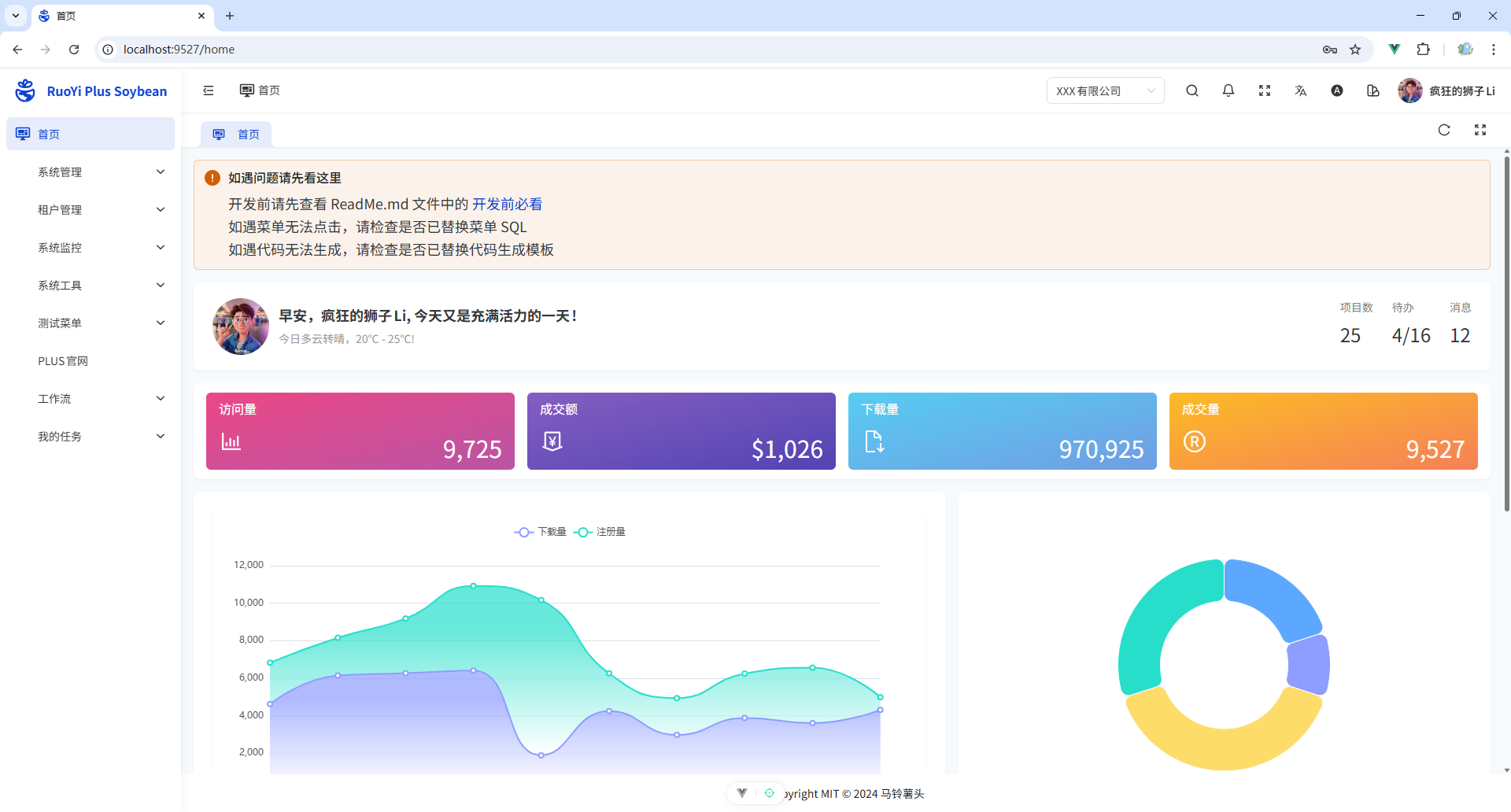The height and width of the screenshot is (812, 1511).
Task: Open the 疯狂的狮子Li user menu
Action: 1446,90
